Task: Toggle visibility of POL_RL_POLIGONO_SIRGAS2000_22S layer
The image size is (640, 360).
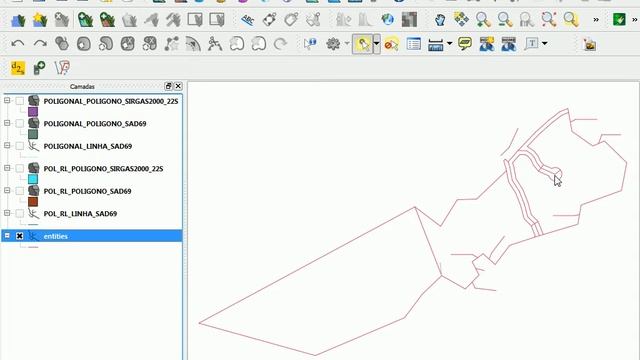Action: (20, 168)
